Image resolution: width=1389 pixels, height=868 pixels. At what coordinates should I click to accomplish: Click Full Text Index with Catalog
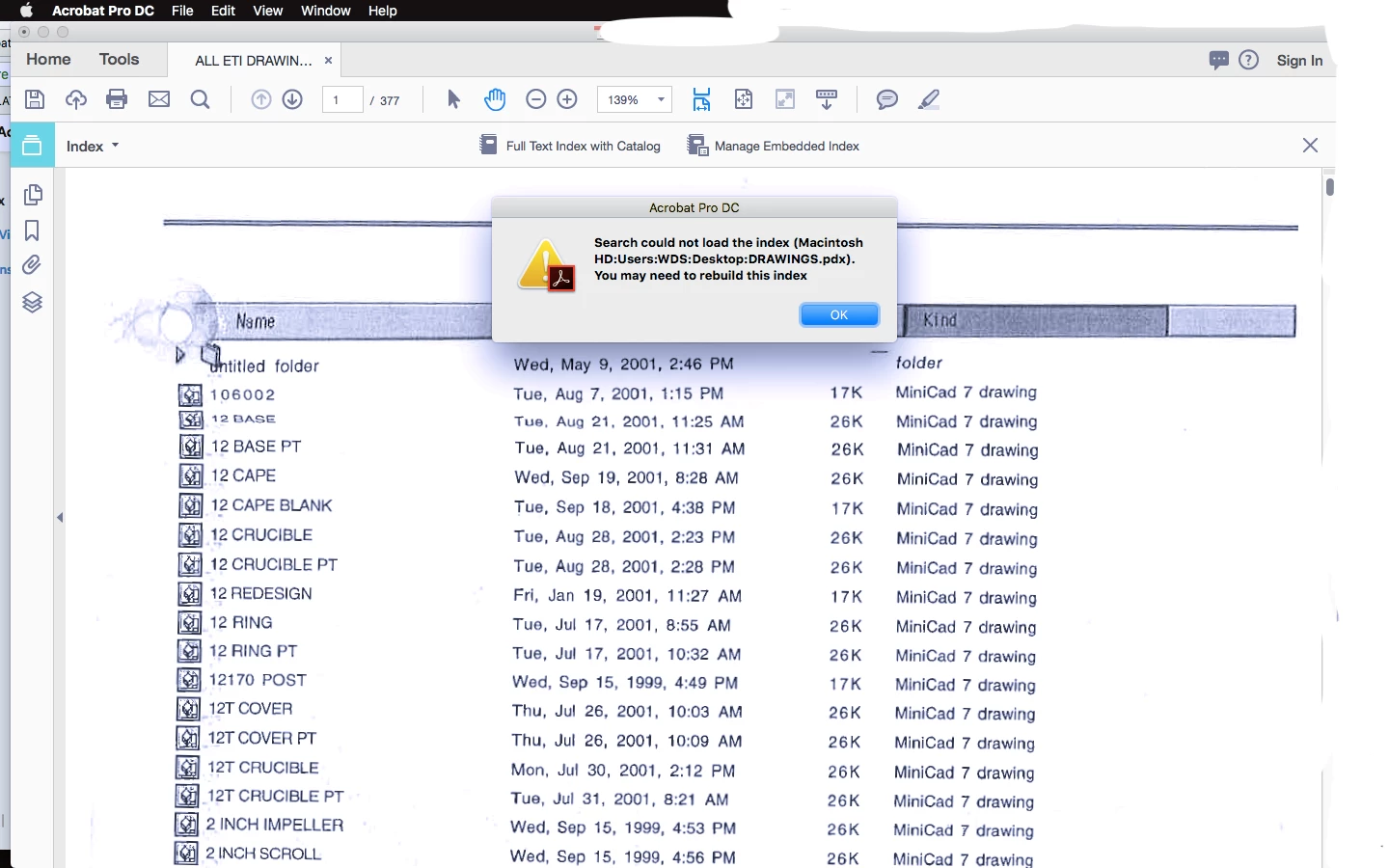pos(570,146)
